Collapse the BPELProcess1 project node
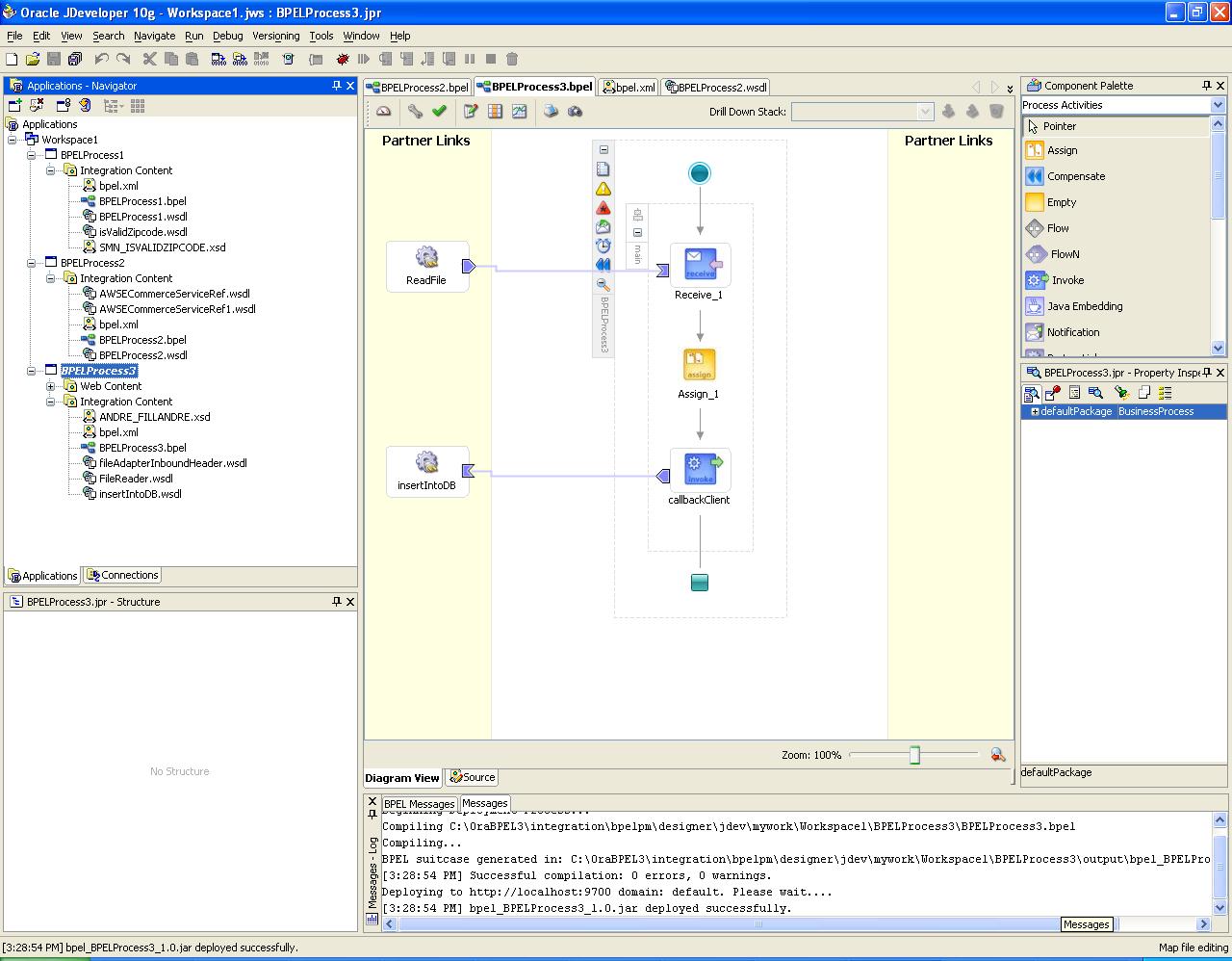 click(32, 155)
